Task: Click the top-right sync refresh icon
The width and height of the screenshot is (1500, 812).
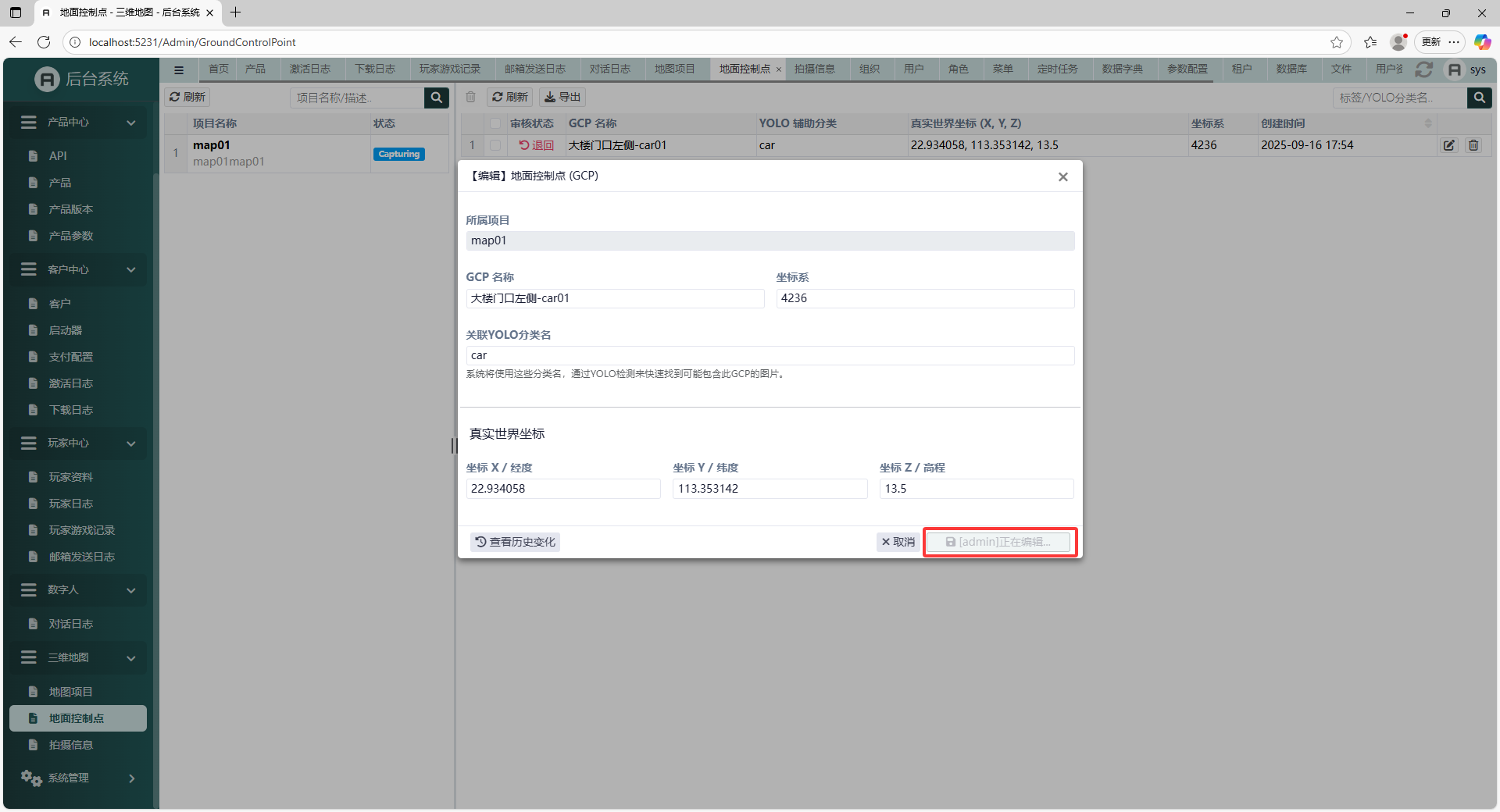Action: [1423, 70]
